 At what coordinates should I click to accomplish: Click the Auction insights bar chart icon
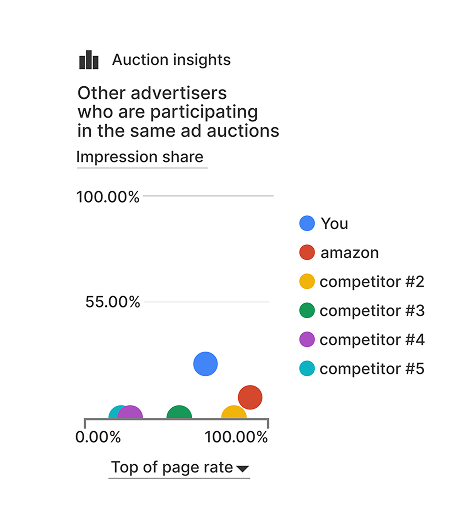[x=89, y=60]
